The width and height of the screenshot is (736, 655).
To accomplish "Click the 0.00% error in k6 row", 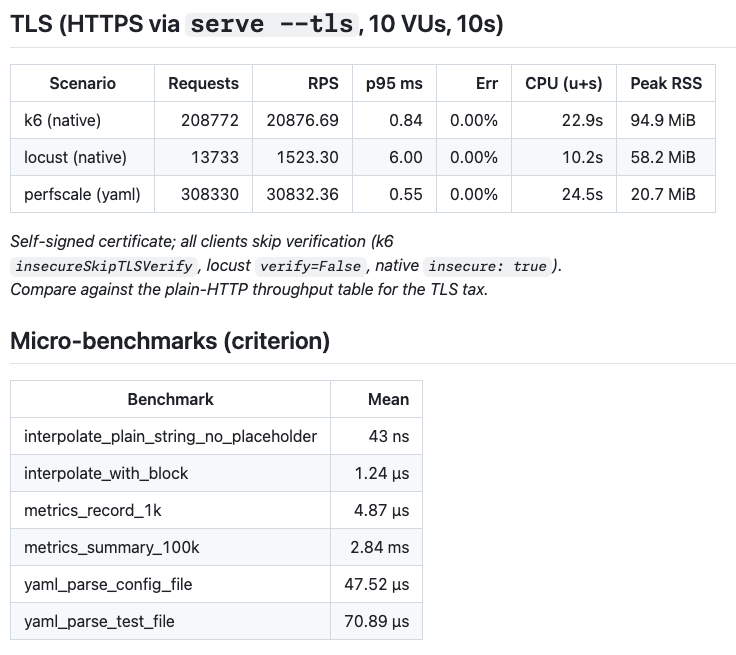I will (474, 120).
